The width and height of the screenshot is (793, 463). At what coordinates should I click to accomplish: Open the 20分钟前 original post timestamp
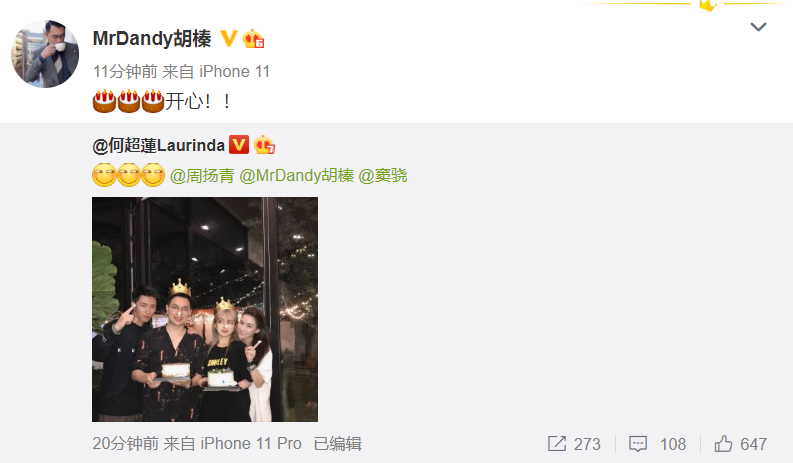click(x=125, y=444)
